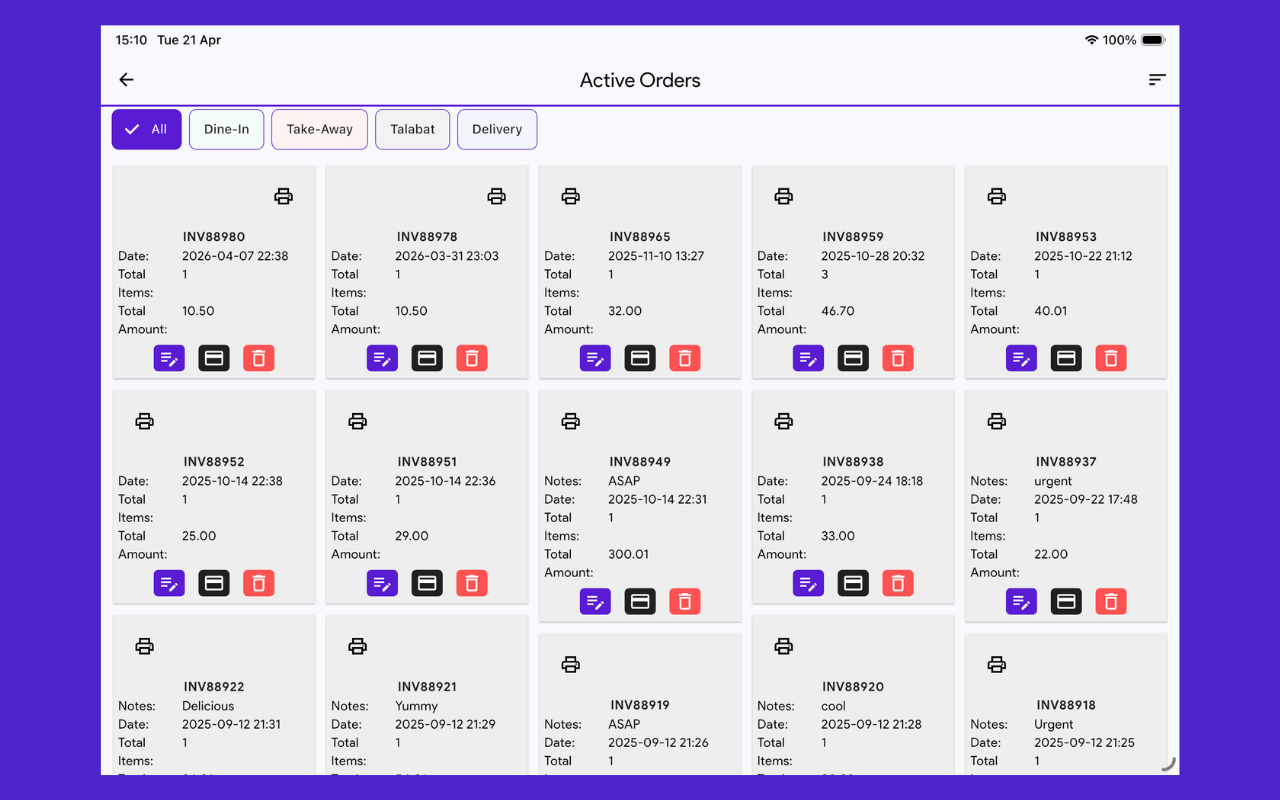
Task: Open payment for order INV88937
Action: [1066, 601]
